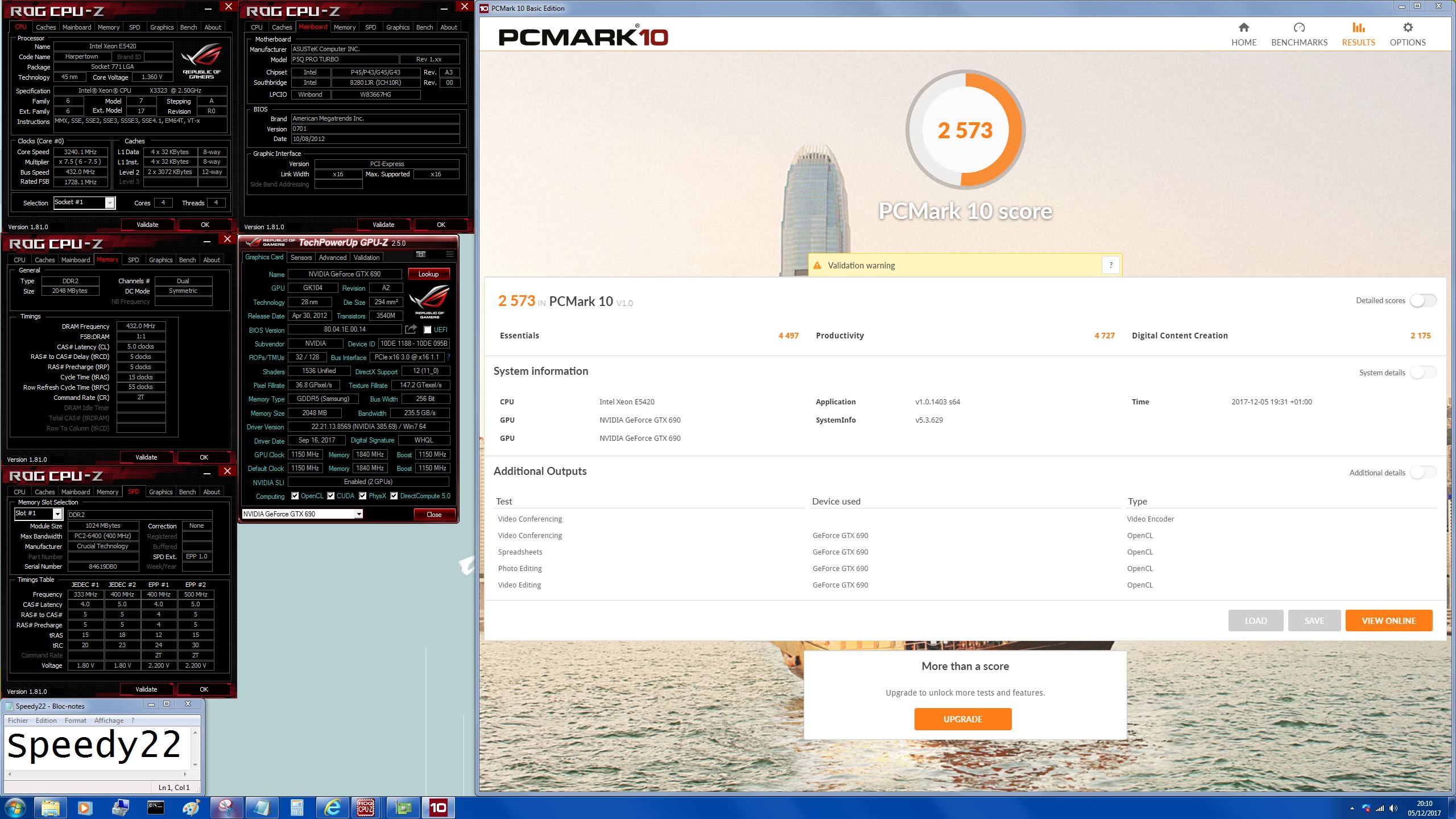Screen dimensions: 1456x819
Task: Click GPU-Z screenshot camera icon
Action: point(420,254)
